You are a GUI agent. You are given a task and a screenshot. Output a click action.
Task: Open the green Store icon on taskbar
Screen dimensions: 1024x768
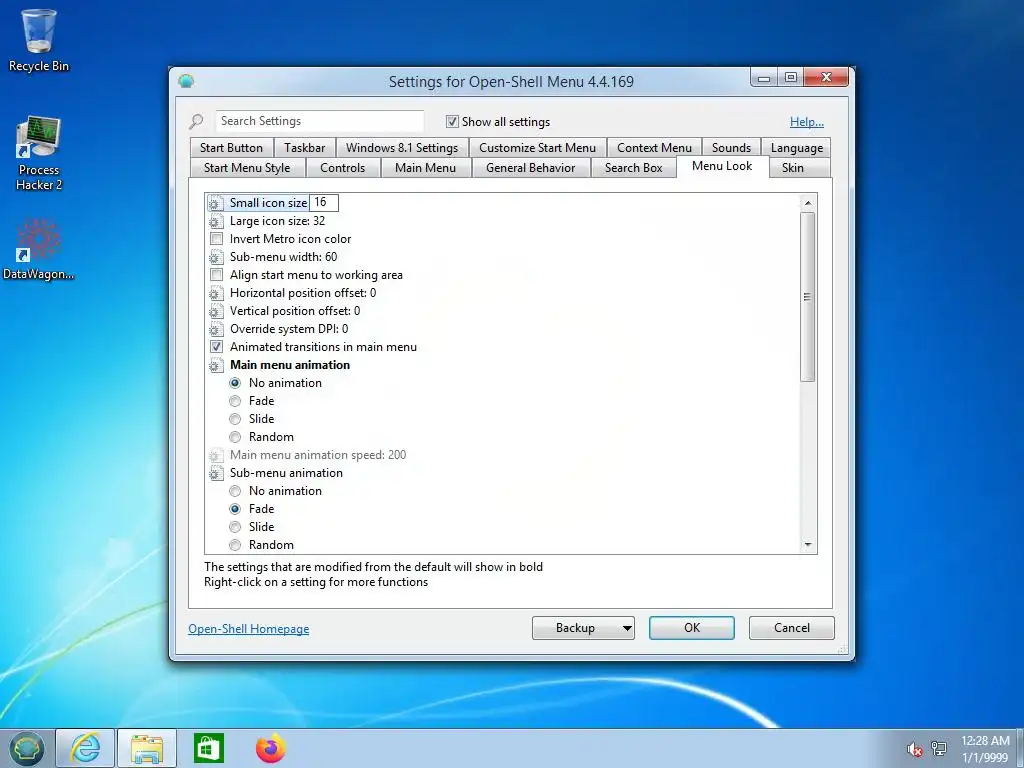(x=209, y=748)
